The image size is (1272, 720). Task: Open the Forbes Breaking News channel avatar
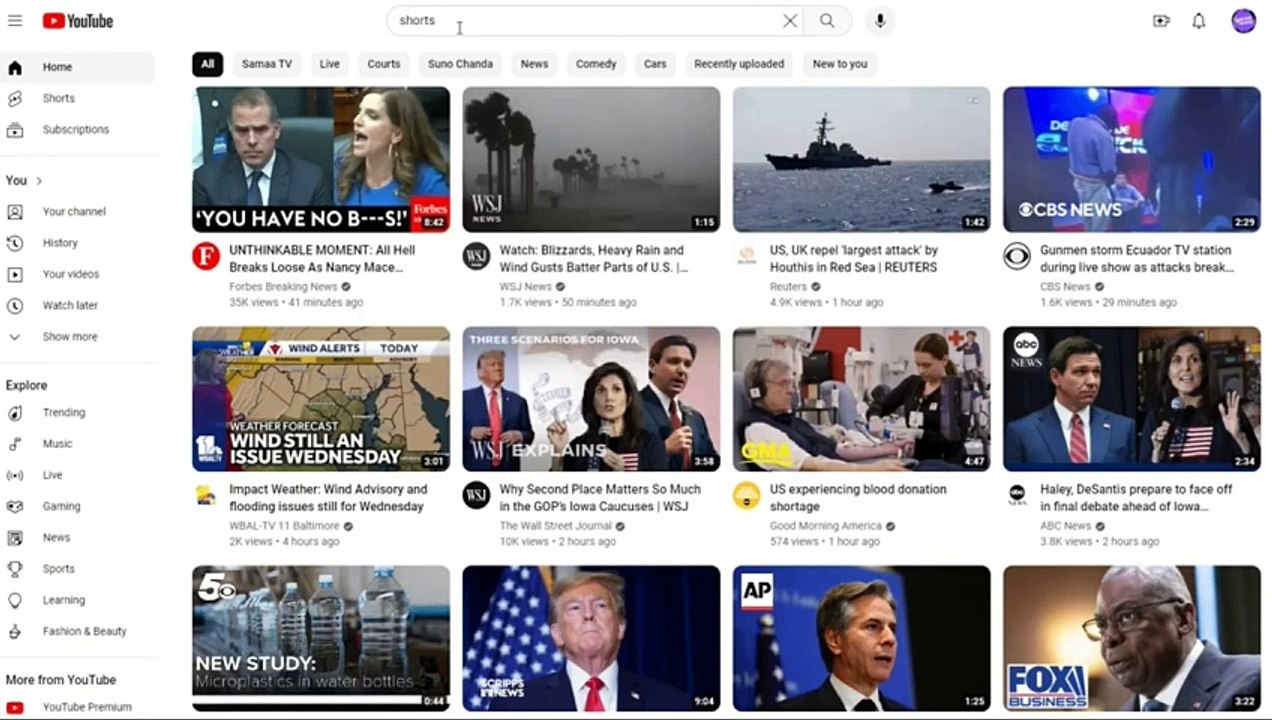point(206,256)
